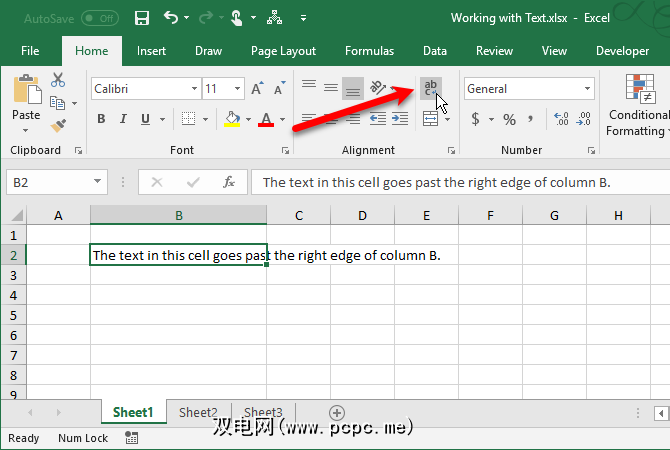Viewport: 670px width, 450px height.
Task: Add a new sheet with plus button
Action: click(x=337, y=412)
